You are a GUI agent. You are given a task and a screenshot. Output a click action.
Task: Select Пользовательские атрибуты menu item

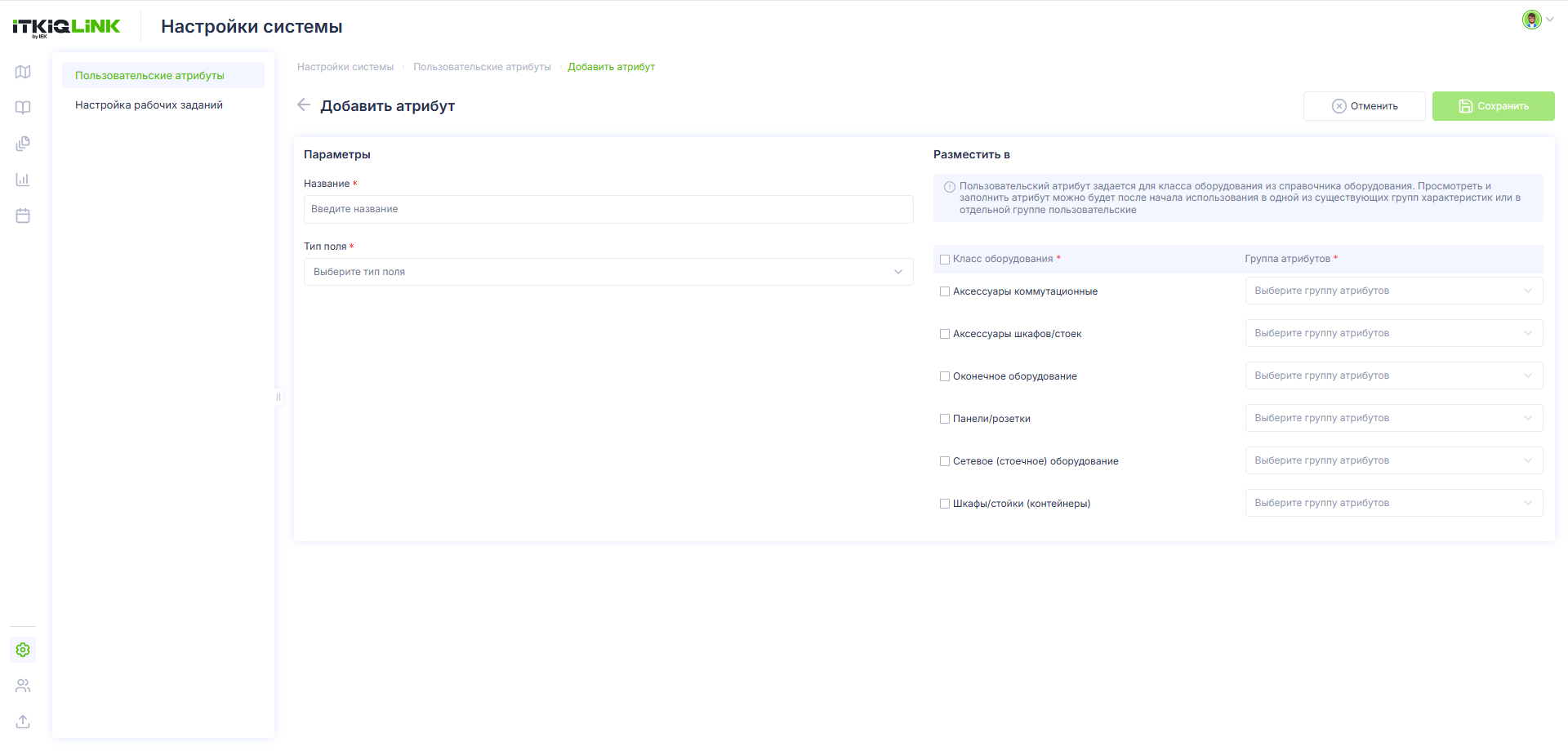click(x=163, y=75)
